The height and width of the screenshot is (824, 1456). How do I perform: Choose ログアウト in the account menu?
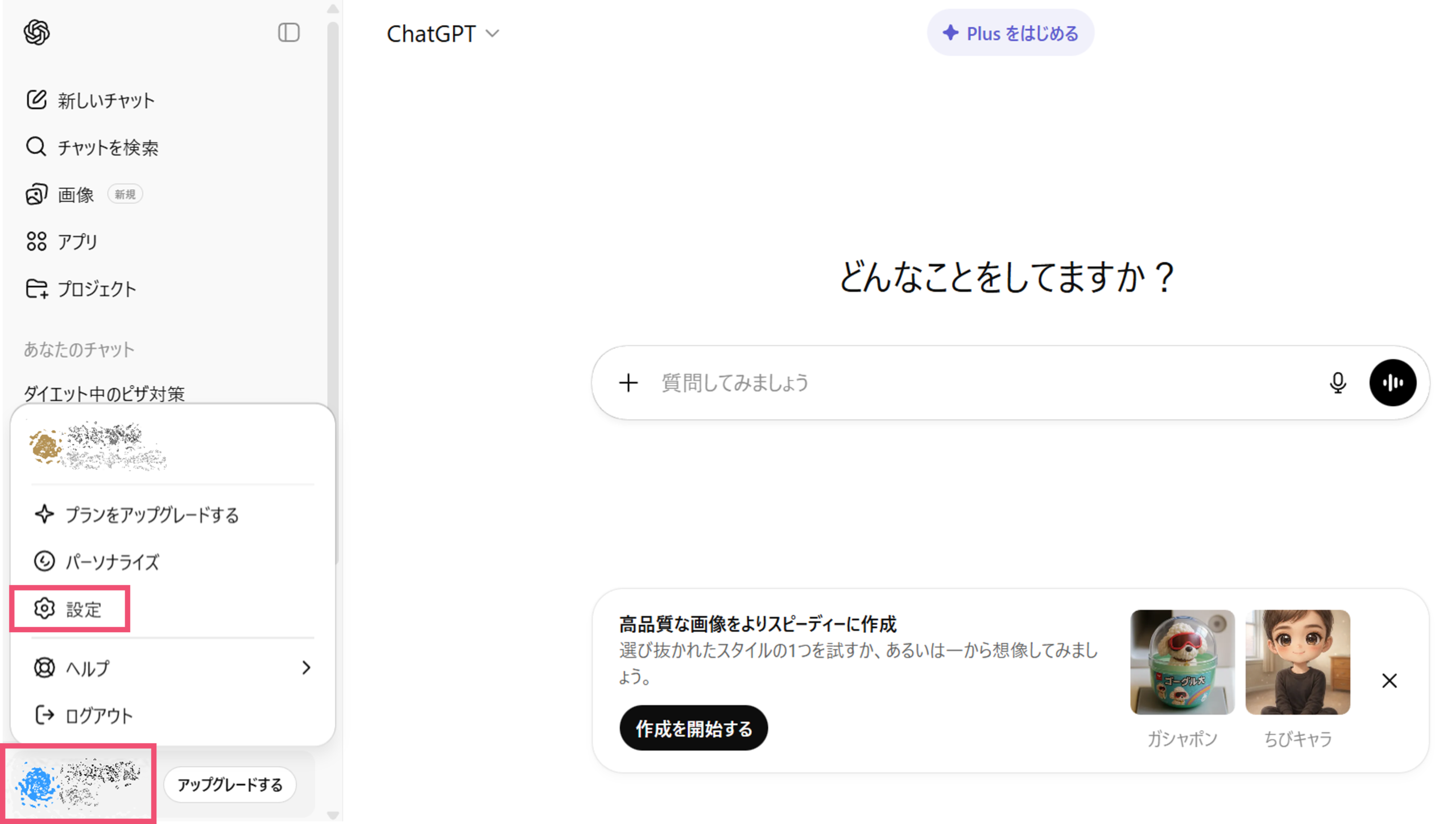click(98, 715)
